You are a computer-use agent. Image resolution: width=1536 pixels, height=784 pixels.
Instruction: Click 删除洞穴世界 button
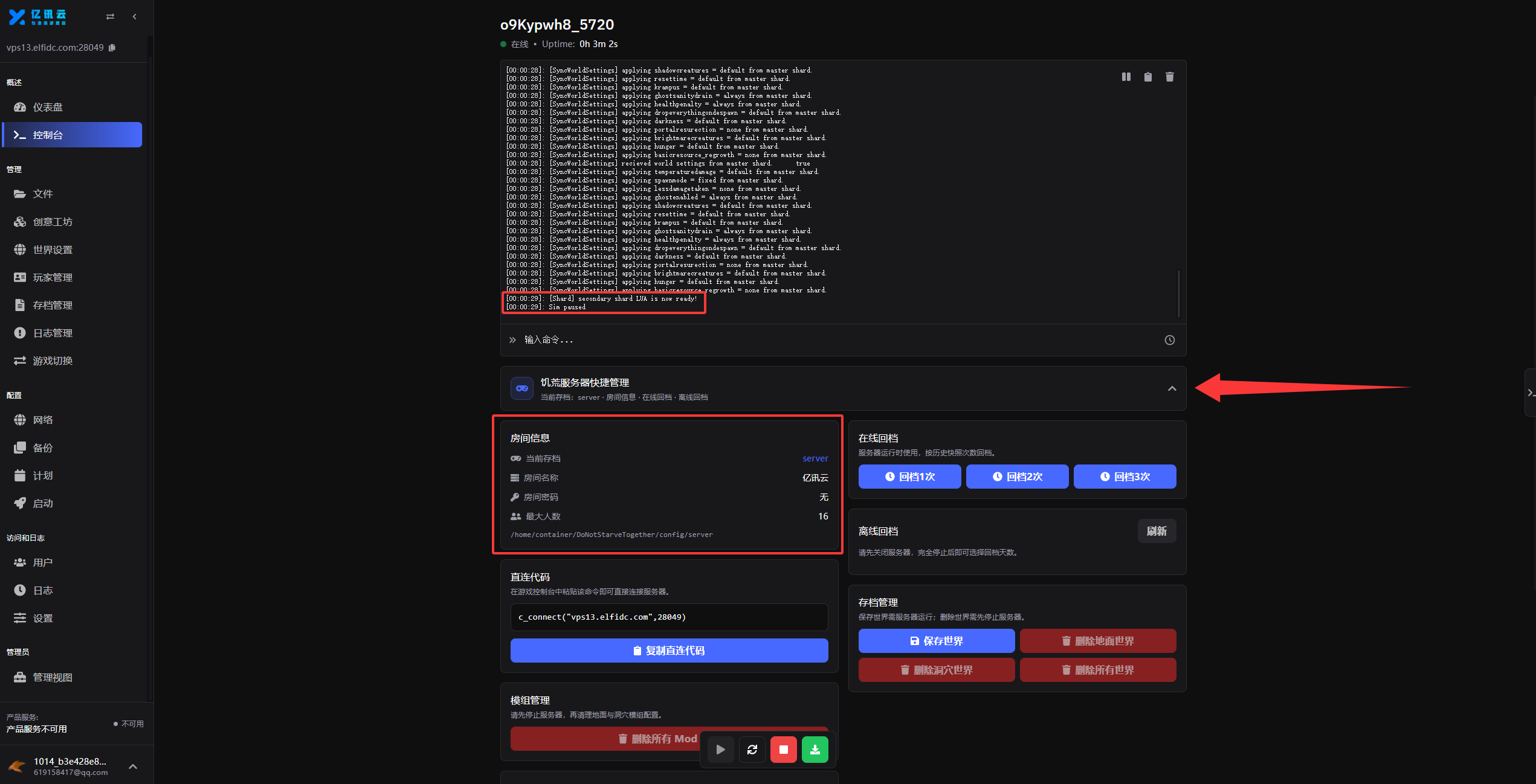pyautogui.click(x=937, y=670)
